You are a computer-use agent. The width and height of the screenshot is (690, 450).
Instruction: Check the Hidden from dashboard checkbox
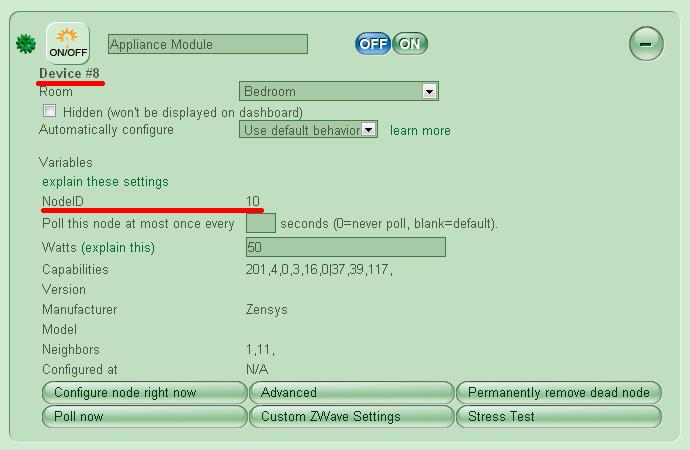click(49, 111)
